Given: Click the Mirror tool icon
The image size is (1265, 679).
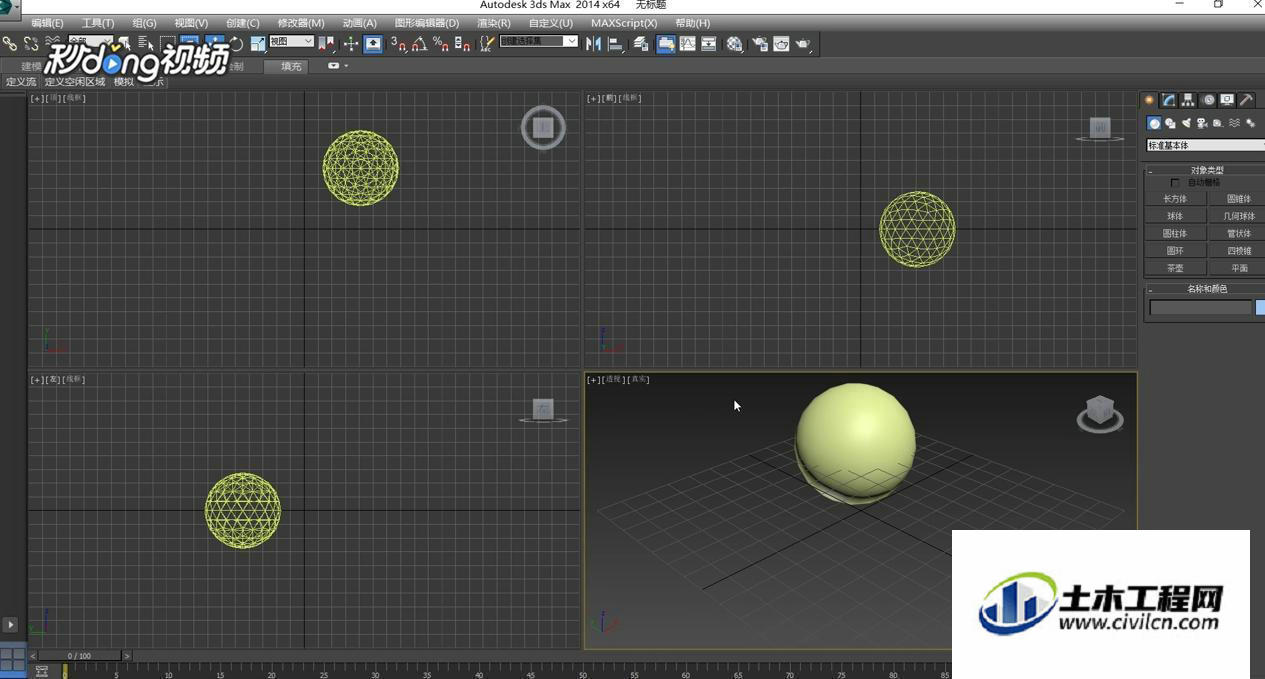Looking at the screenshot, I should pos(593,43).
